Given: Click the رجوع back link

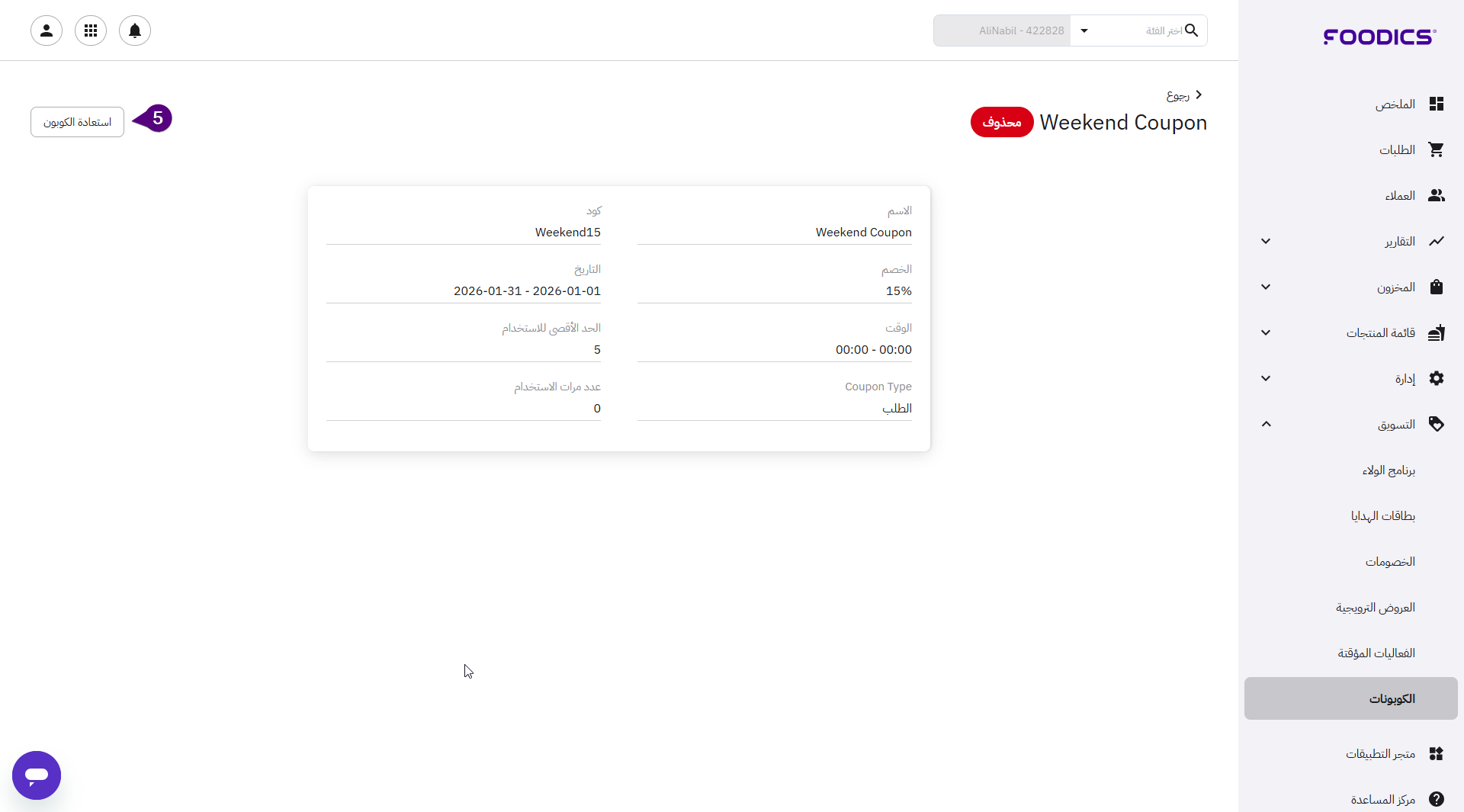Looking at the screenshot, I should pyautogui.click(x=1183, y=95).
